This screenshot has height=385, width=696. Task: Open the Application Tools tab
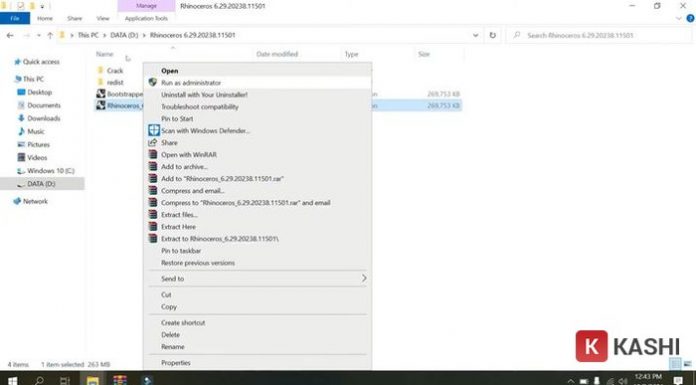click(x=146, y=18)
